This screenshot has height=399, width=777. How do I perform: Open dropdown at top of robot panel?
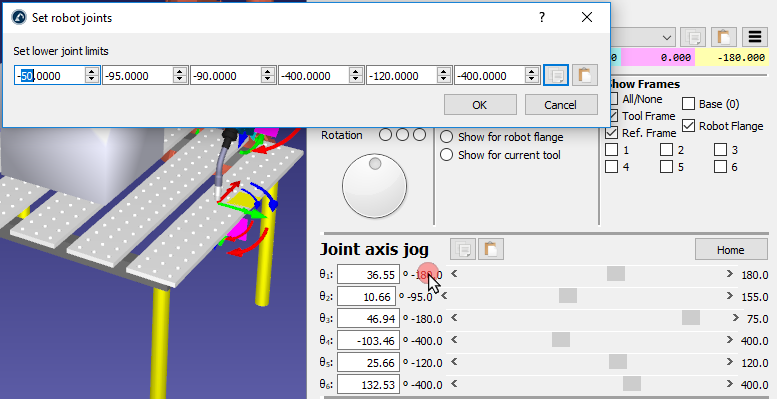pyautogui.click(x=666, y=38)
